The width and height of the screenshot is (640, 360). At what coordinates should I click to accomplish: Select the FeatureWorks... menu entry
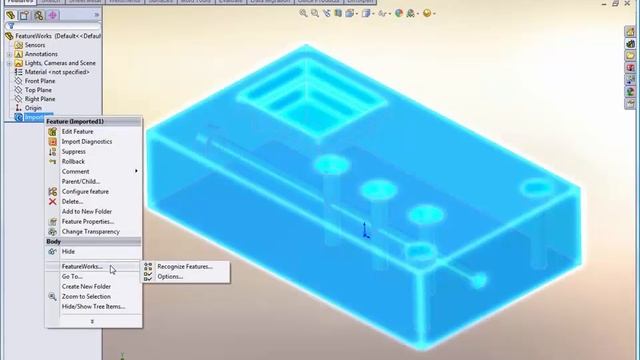pos(82,267)
